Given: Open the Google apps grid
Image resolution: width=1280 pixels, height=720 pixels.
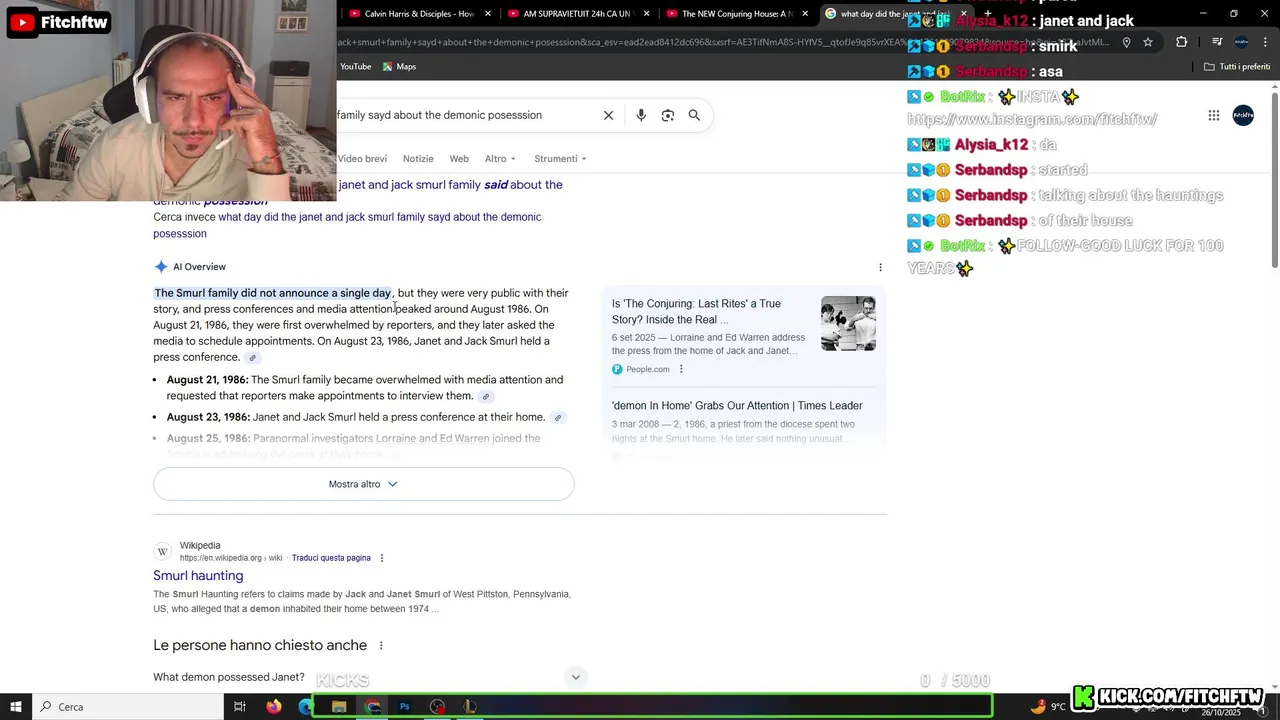Looking at the screenshot, I should click(1214, 115).
